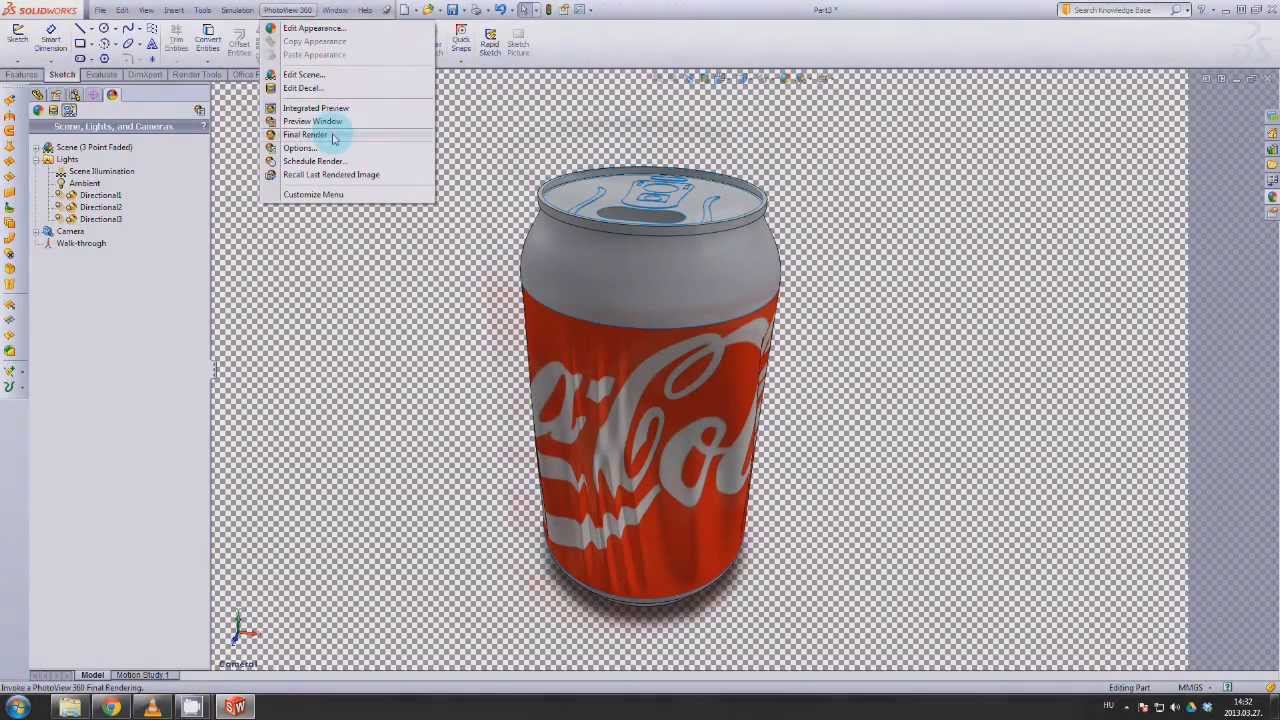Screen dimensions: 1280x720
Task: Select Integrated Preview in the menu
Action: (x=315, y=108)
